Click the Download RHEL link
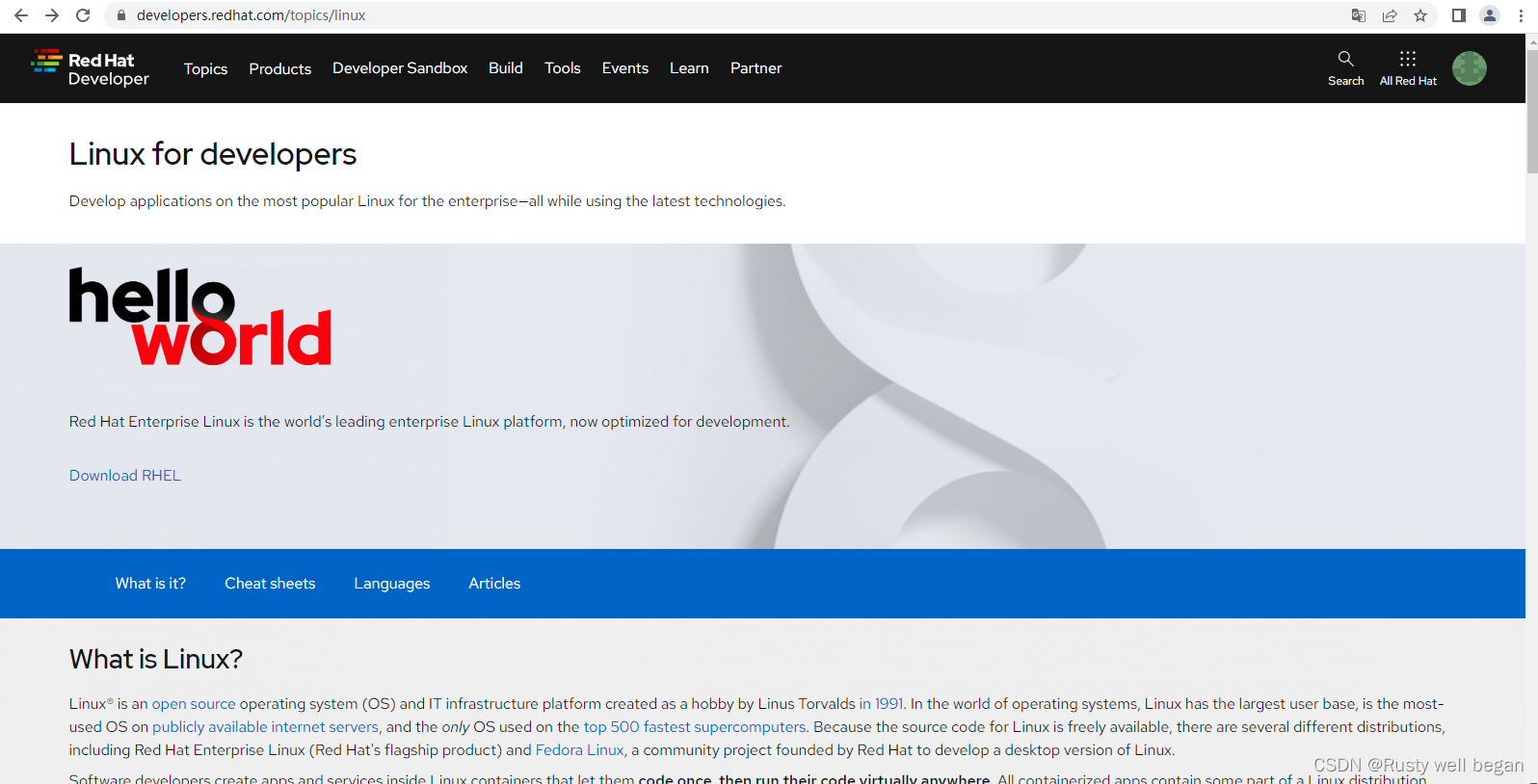This screenshot has height=784, width=1538. coord(125,476)
